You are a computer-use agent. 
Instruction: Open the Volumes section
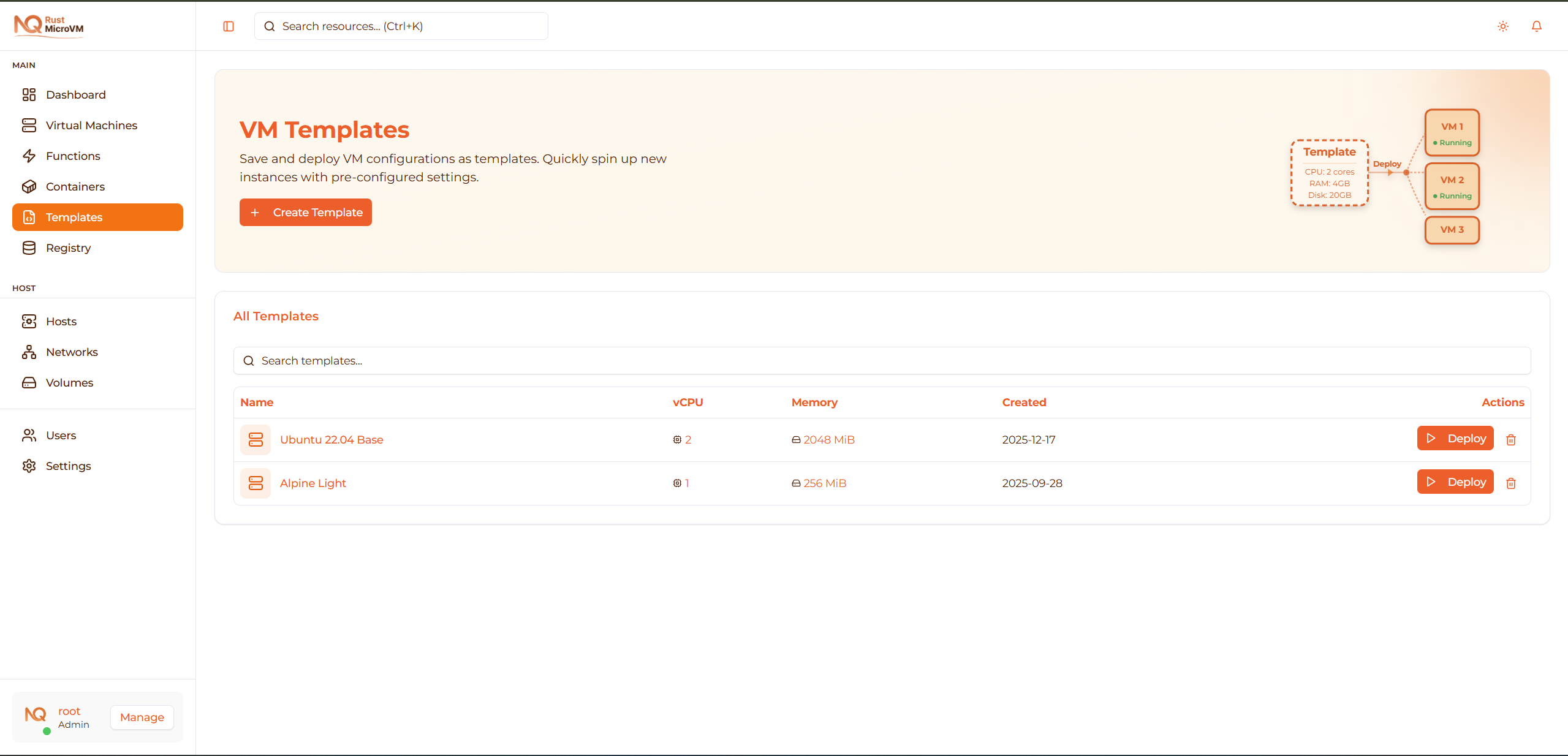pyautogui.click(x=69, y=382)
